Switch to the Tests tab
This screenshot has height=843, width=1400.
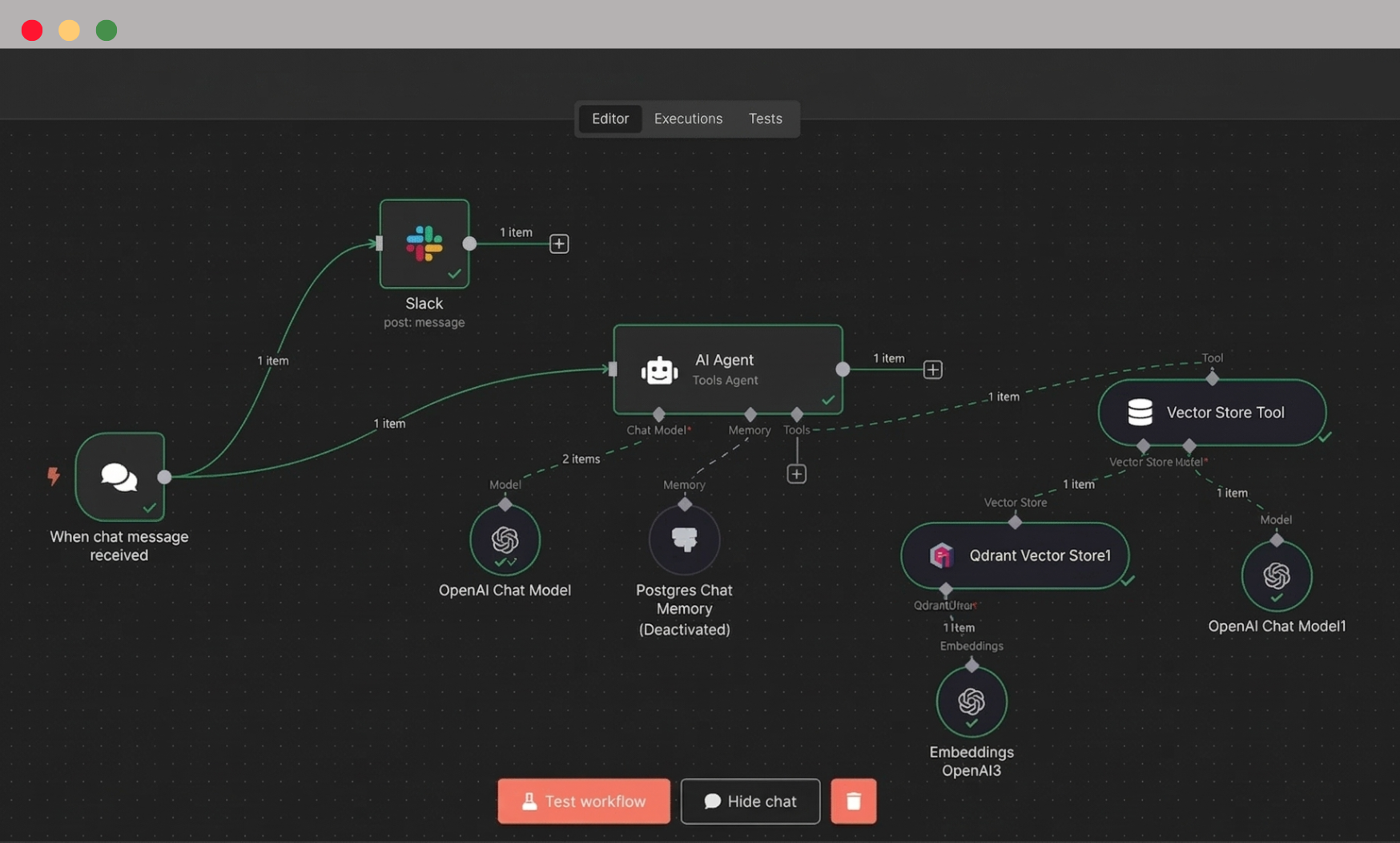pos(765,119)
